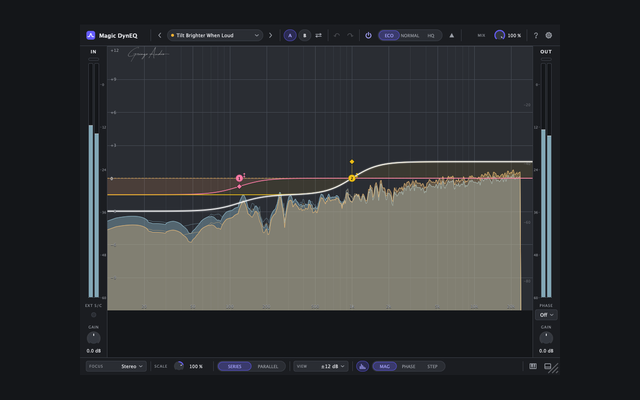
Task: Click the output Gain knob
Action: coord(546,338)
